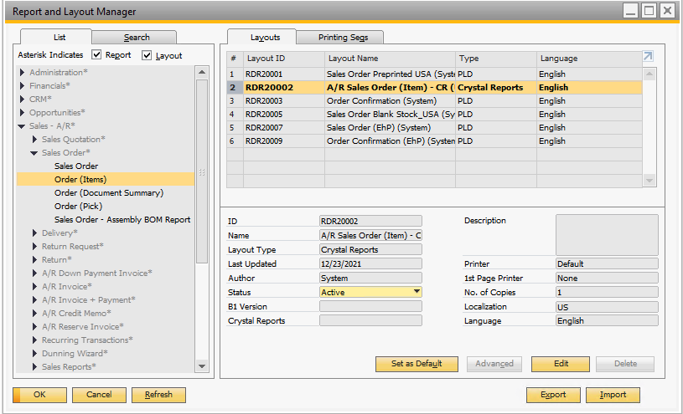The height and width of the screenshot is (414, 683).
Task: Click the Set as Default button
Action: click(x=416, y=364)
